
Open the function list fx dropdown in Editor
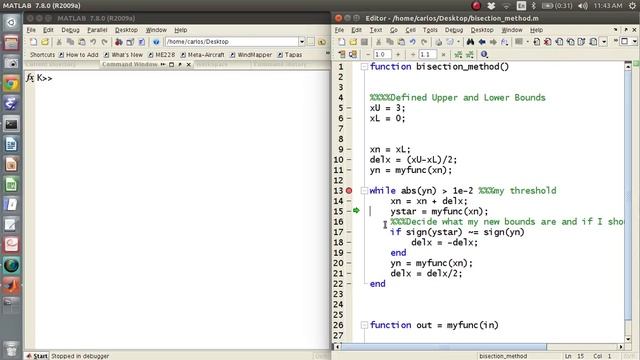(505, 42)
